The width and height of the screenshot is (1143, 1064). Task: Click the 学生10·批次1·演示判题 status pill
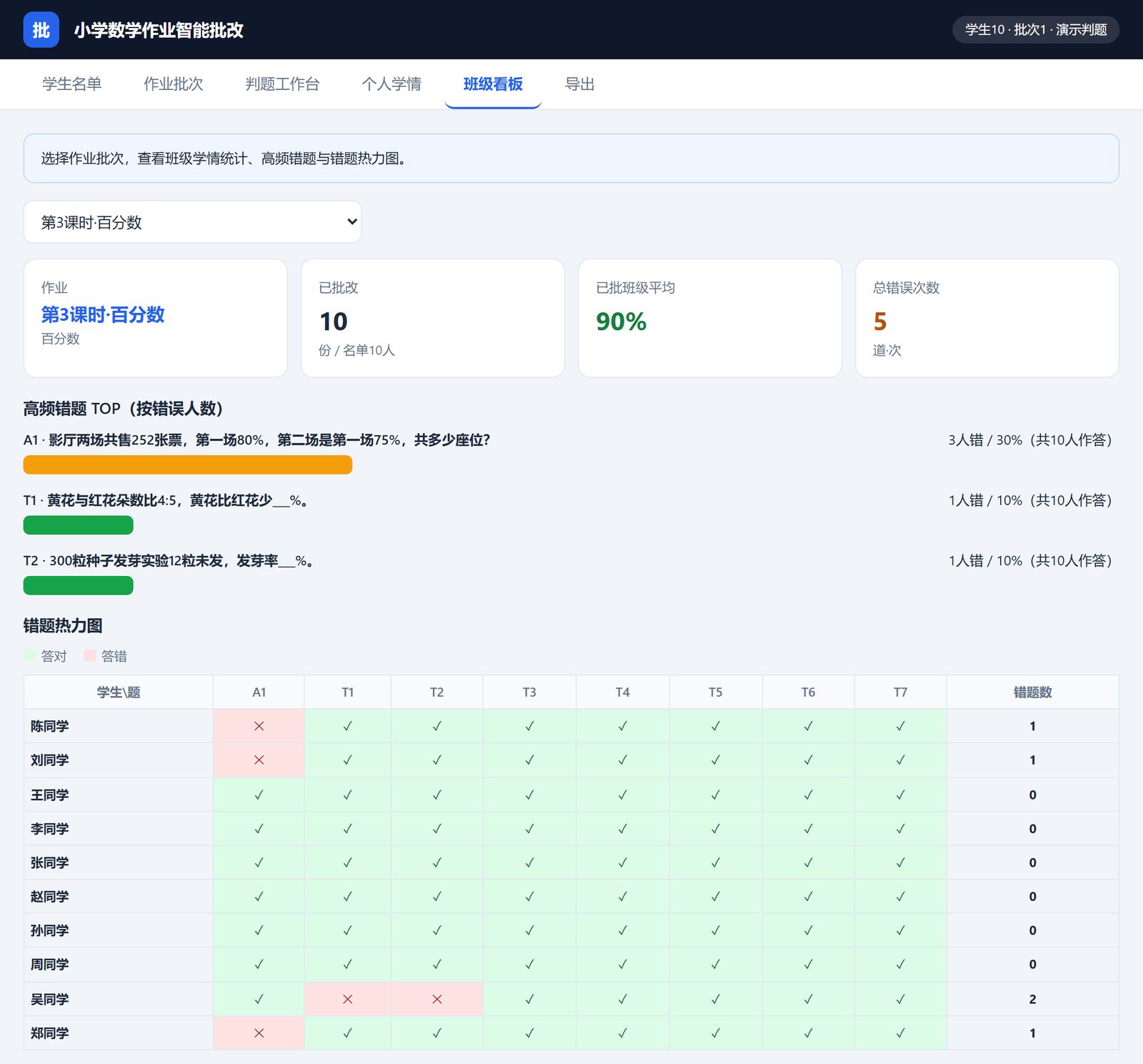point(1035,29)
